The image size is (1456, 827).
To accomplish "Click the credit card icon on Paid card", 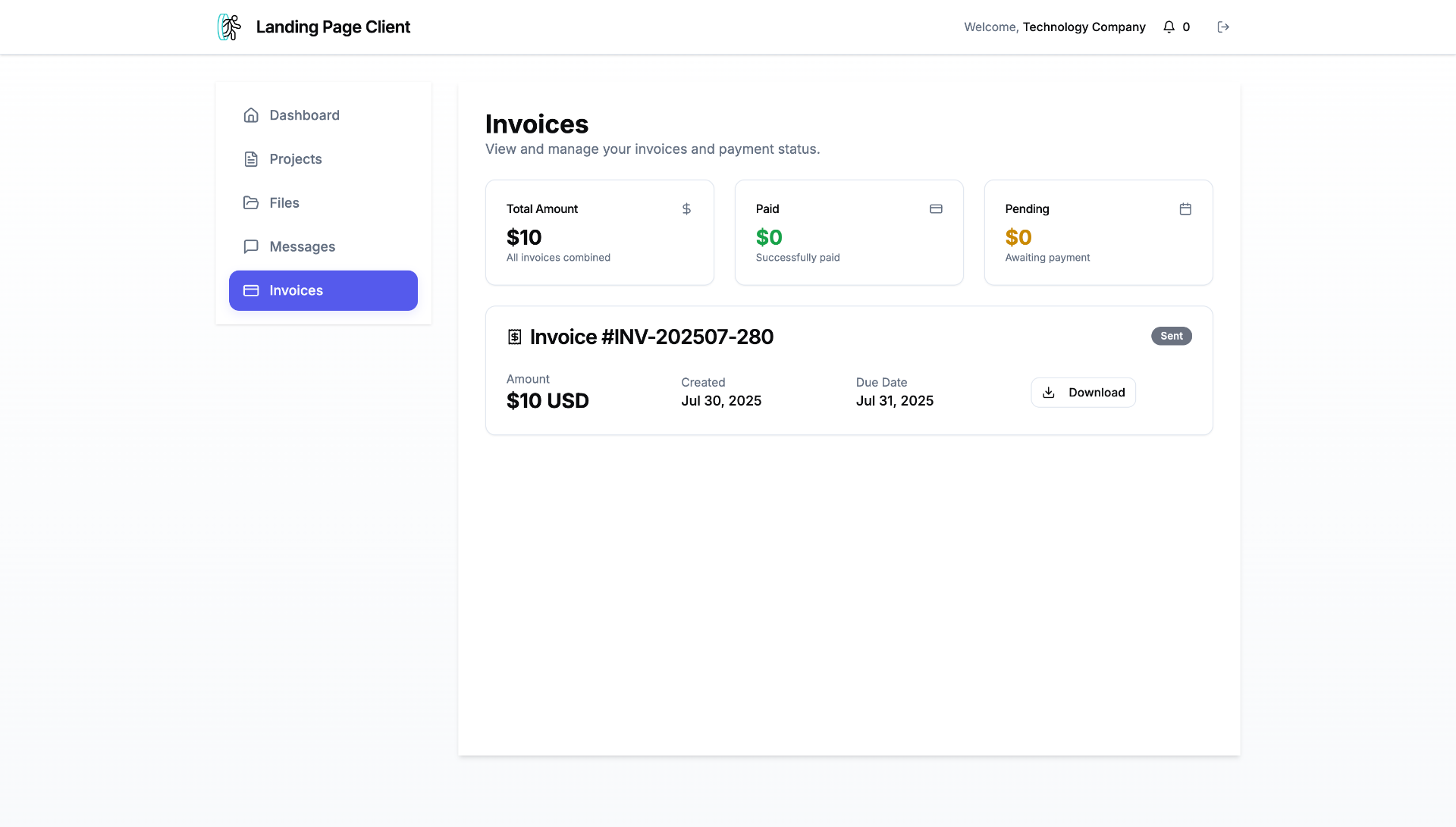I will 936,208.
